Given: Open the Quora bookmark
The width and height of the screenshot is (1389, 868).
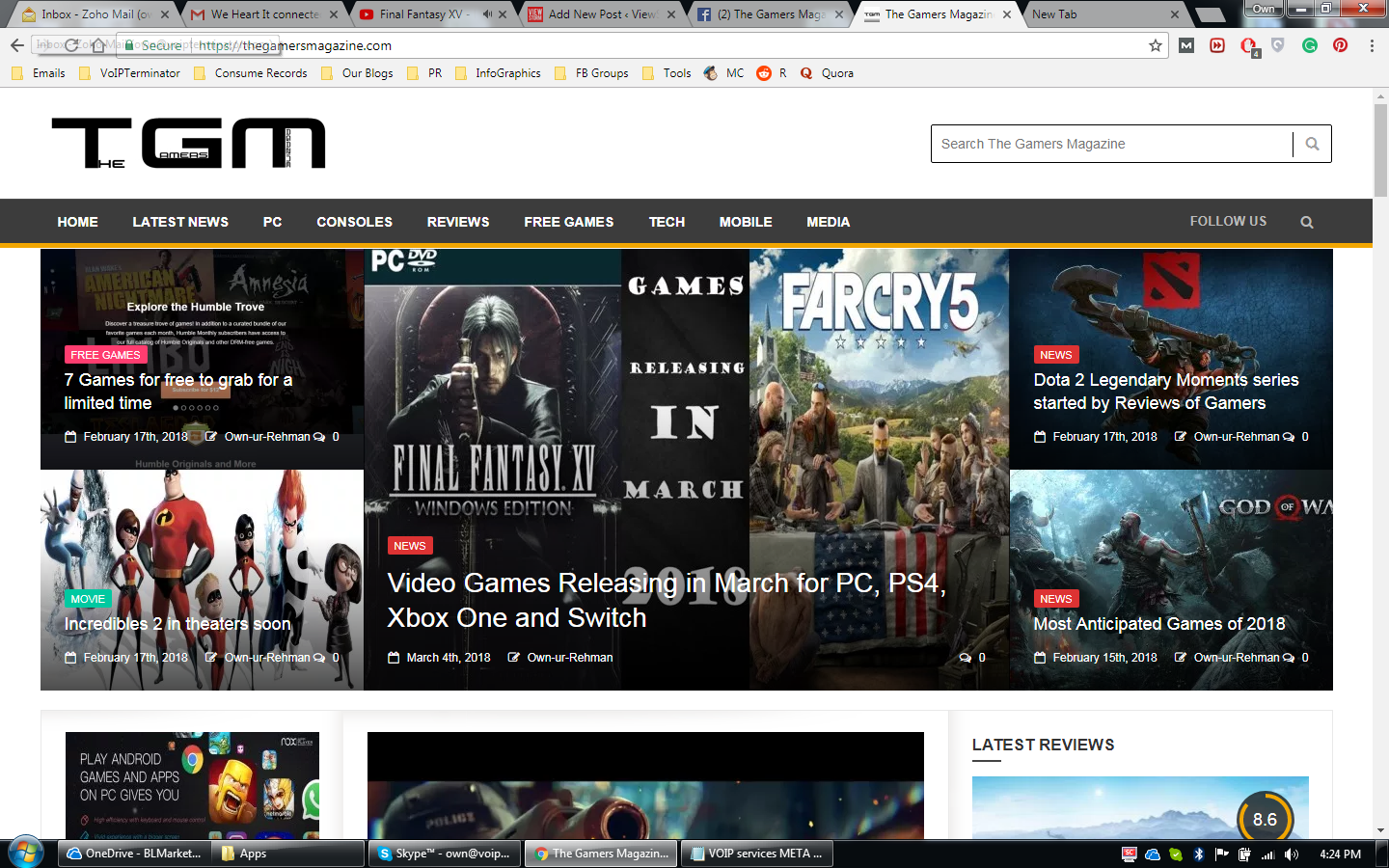Looking at the screenshot, I should coord(828,73).
